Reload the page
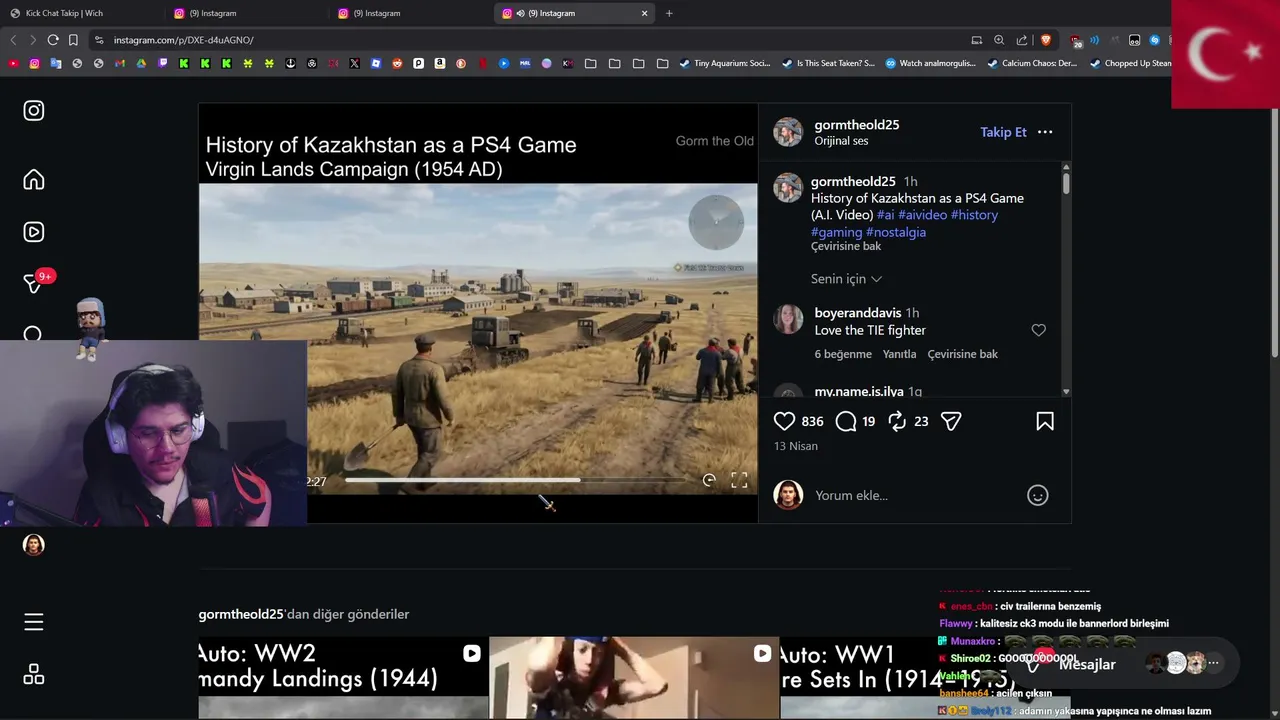This screenshot has height=720, width=1280. point(53,40)
